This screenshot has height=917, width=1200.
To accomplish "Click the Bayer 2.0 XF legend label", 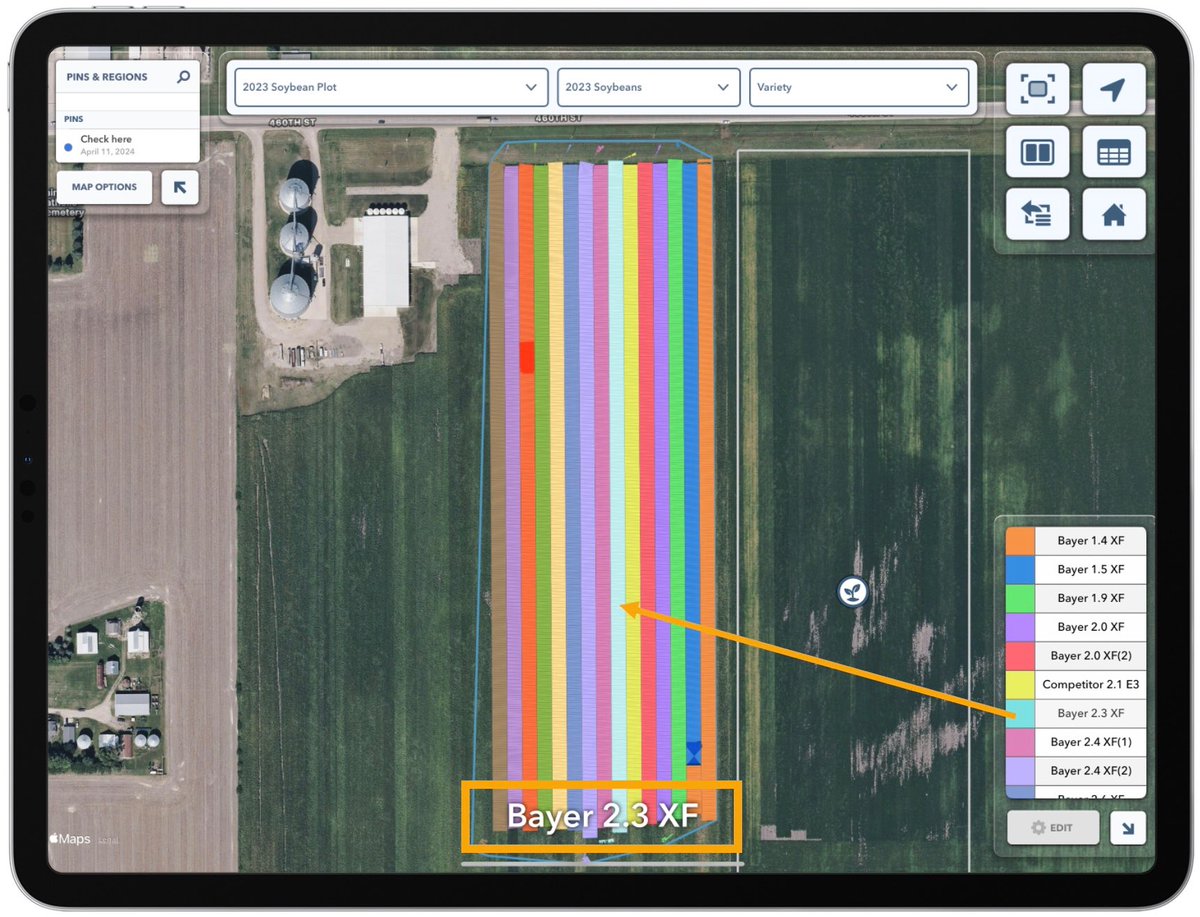I will tap(1090, 627).
